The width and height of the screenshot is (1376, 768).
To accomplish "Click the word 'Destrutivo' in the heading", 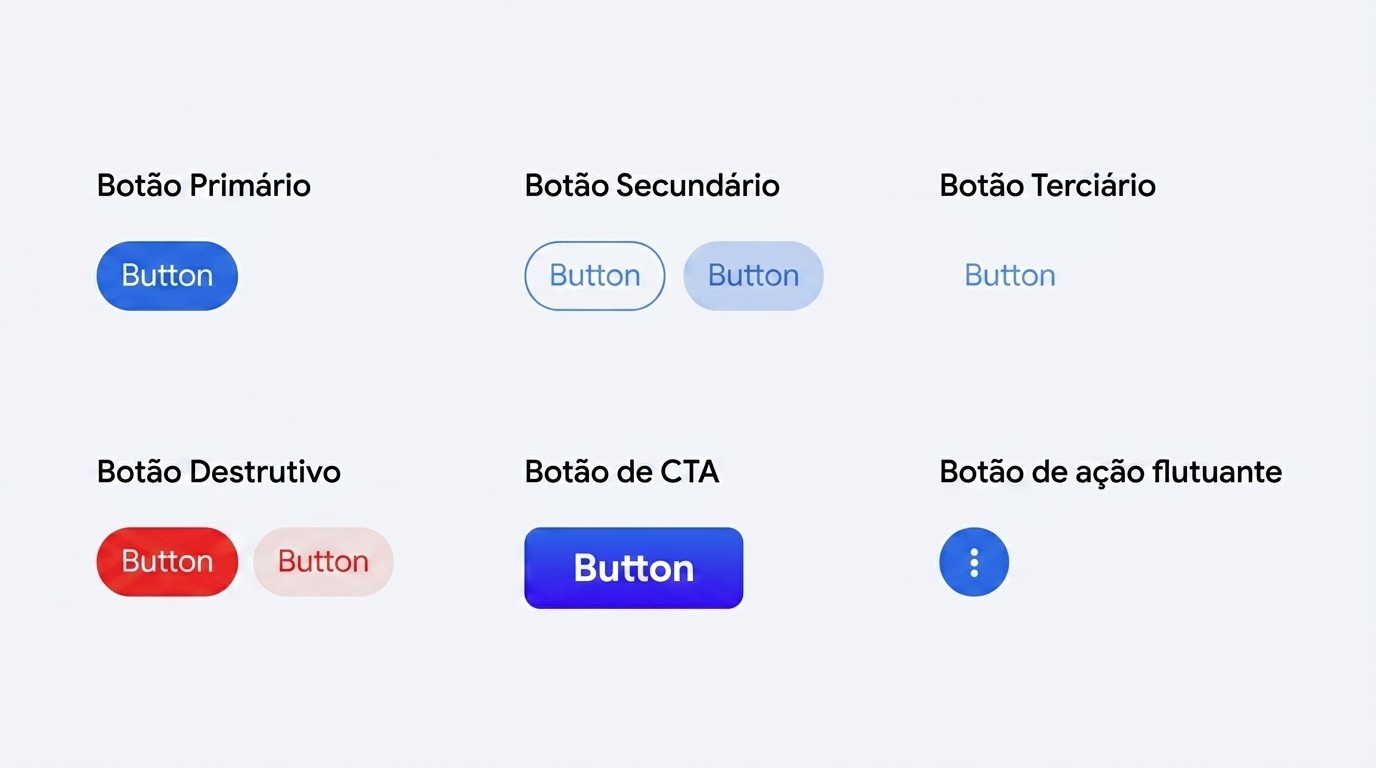I will [x=265, y=471].
